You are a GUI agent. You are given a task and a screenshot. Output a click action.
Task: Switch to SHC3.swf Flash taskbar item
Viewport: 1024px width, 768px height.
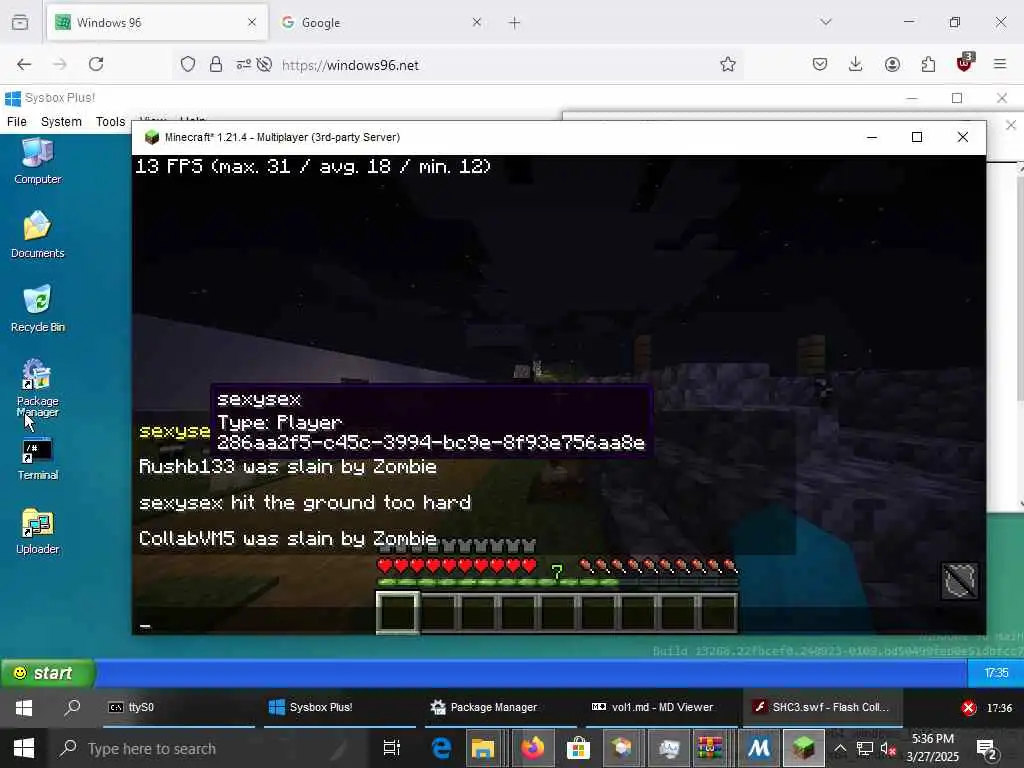(823, 707)
